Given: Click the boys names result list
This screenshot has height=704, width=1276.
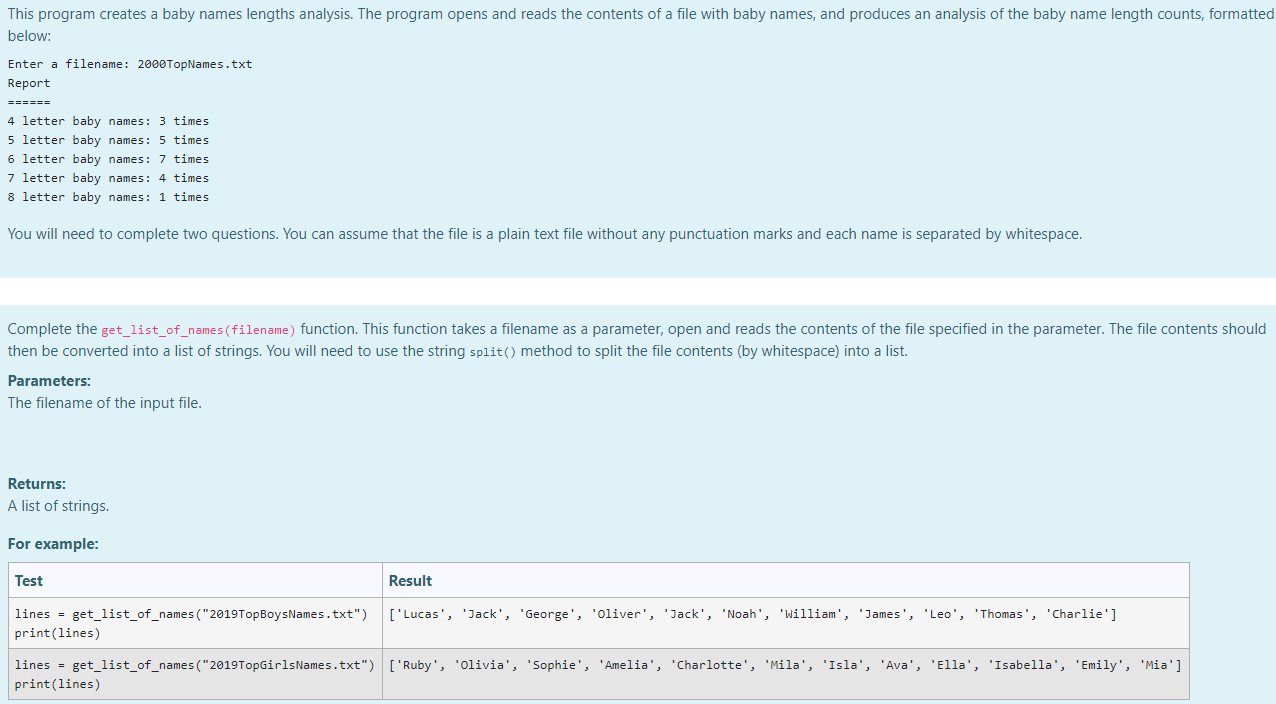Looking at the screenshot, I should (751, 613).
